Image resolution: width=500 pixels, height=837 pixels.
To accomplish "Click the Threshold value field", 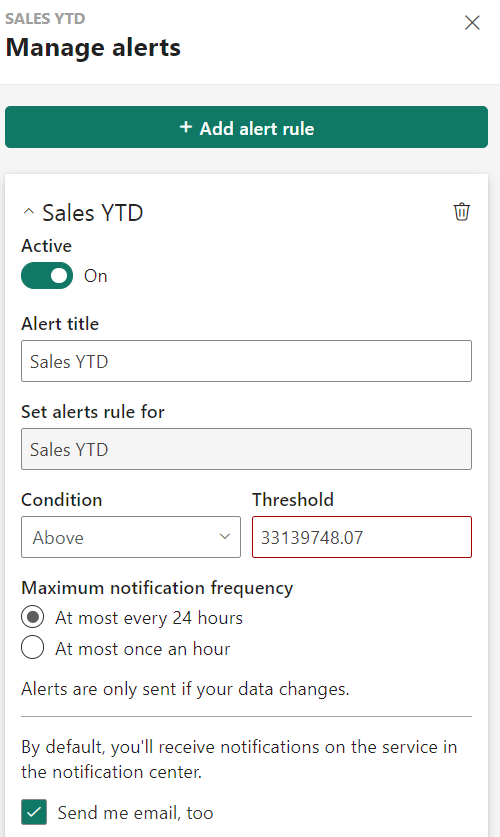I will (x=362, y=537).
